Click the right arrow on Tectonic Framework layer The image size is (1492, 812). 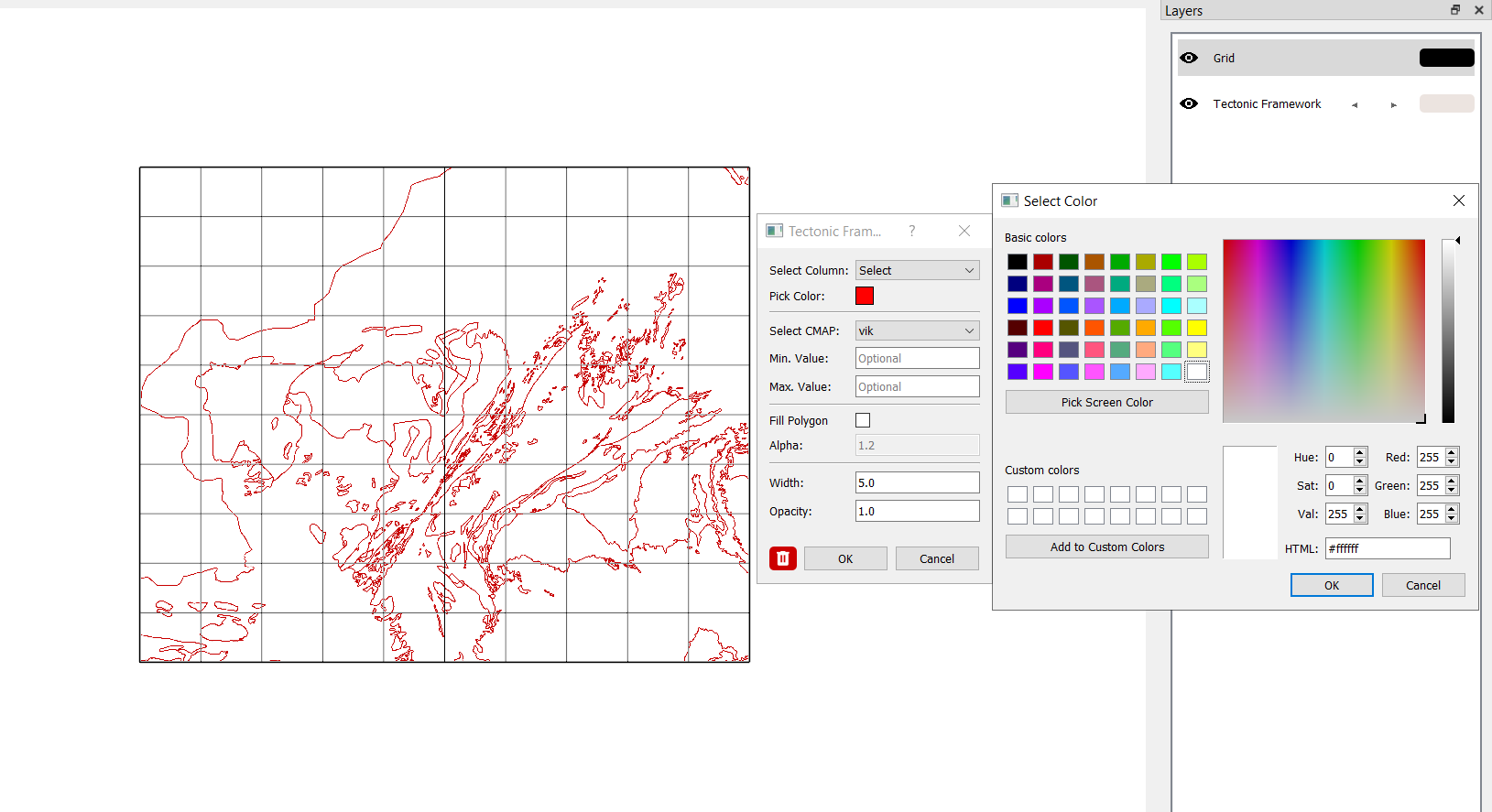(1393, 105)
